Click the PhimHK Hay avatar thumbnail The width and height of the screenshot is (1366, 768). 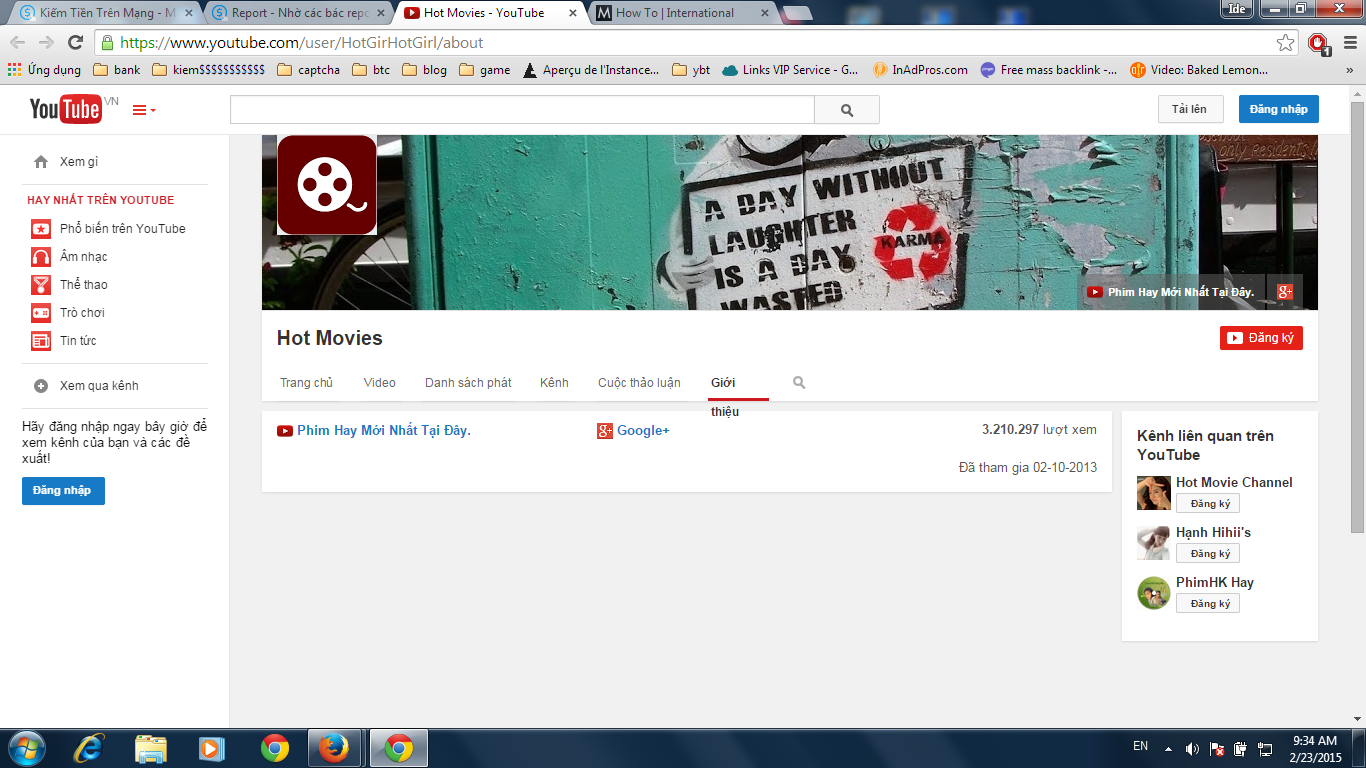pos(1154,593)
